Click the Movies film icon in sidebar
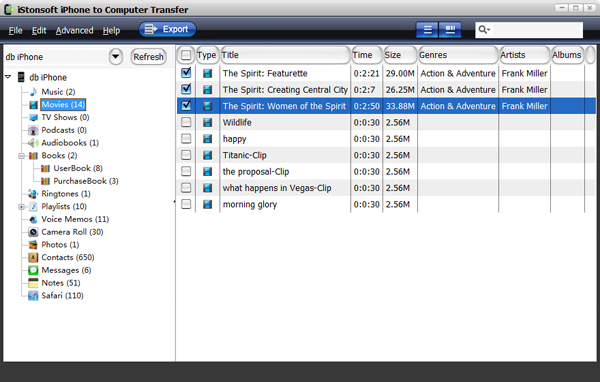Image resolution: width=600 pixels, height=382 pixels. point(33,104)
